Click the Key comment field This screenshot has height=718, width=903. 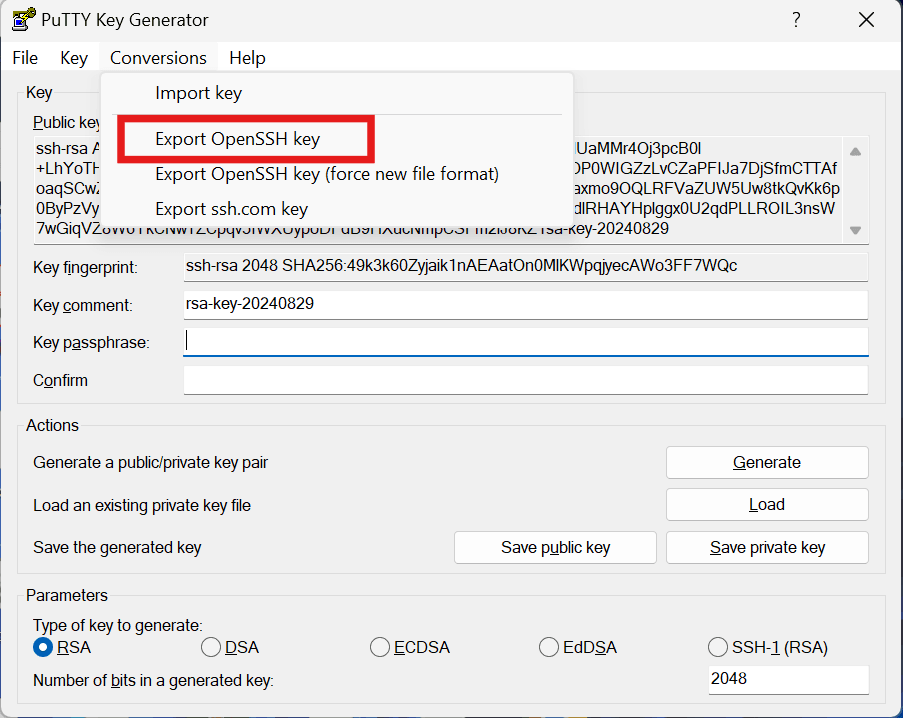click(526, 305)
